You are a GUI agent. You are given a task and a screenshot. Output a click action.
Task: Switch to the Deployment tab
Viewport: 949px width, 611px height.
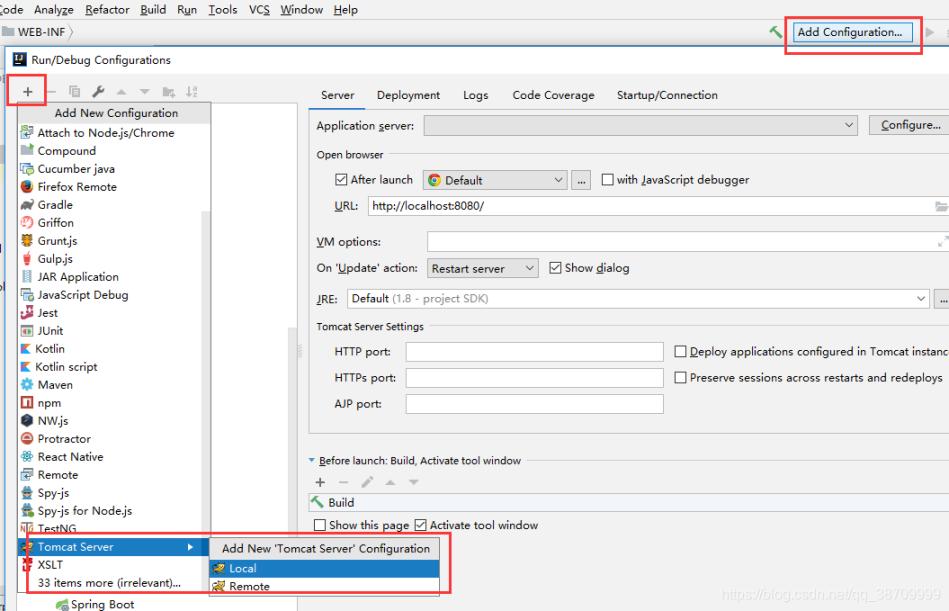(x=408, y=95)
